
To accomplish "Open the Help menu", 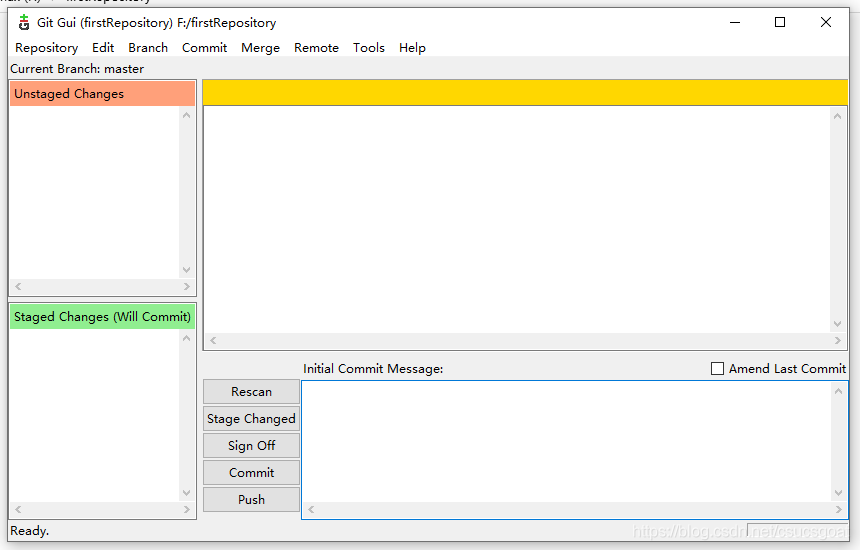I will pyautogui.click(x=412, y=48).
